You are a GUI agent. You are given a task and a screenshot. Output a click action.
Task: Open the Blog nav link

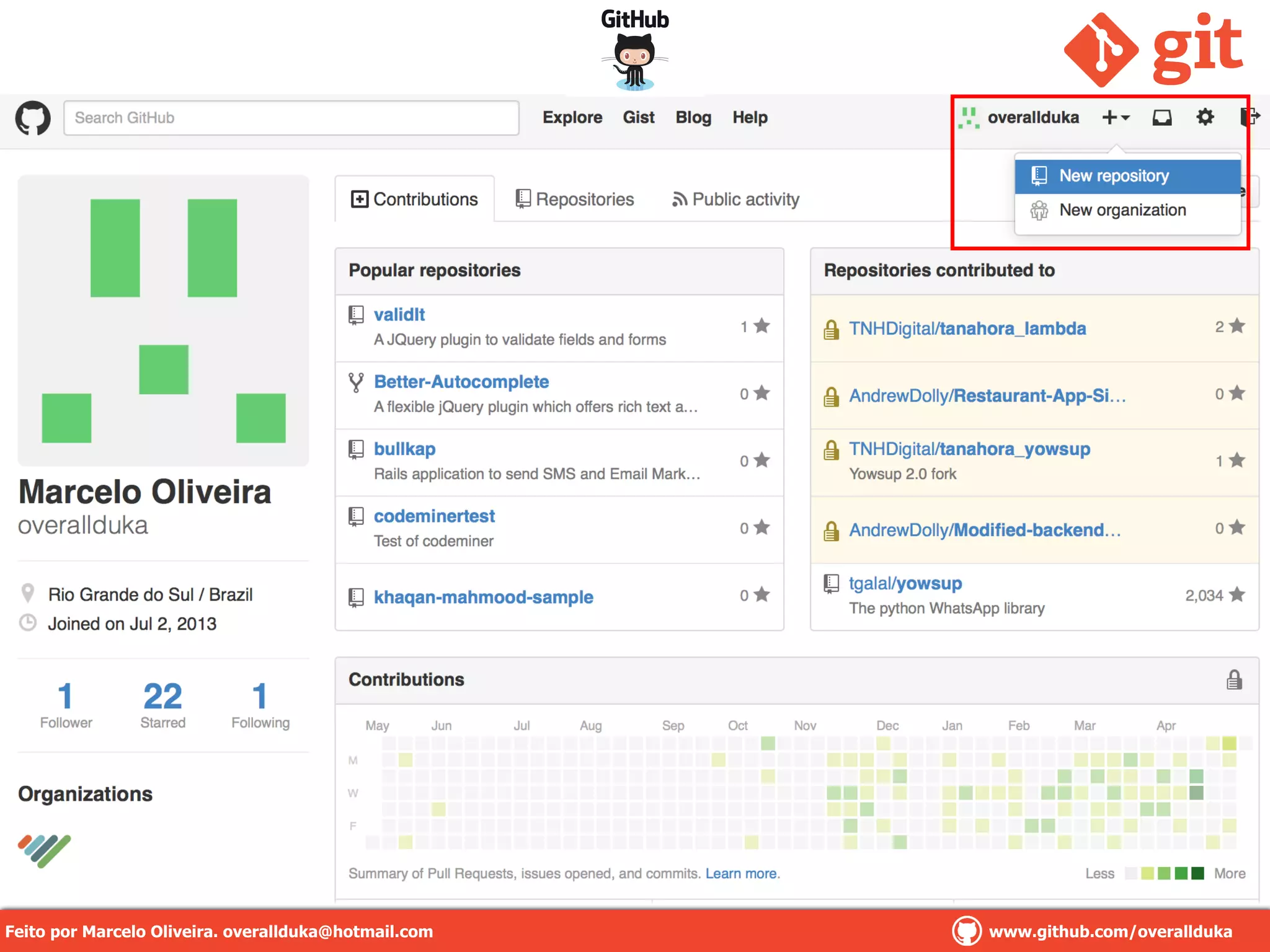[x=693, y=118]
